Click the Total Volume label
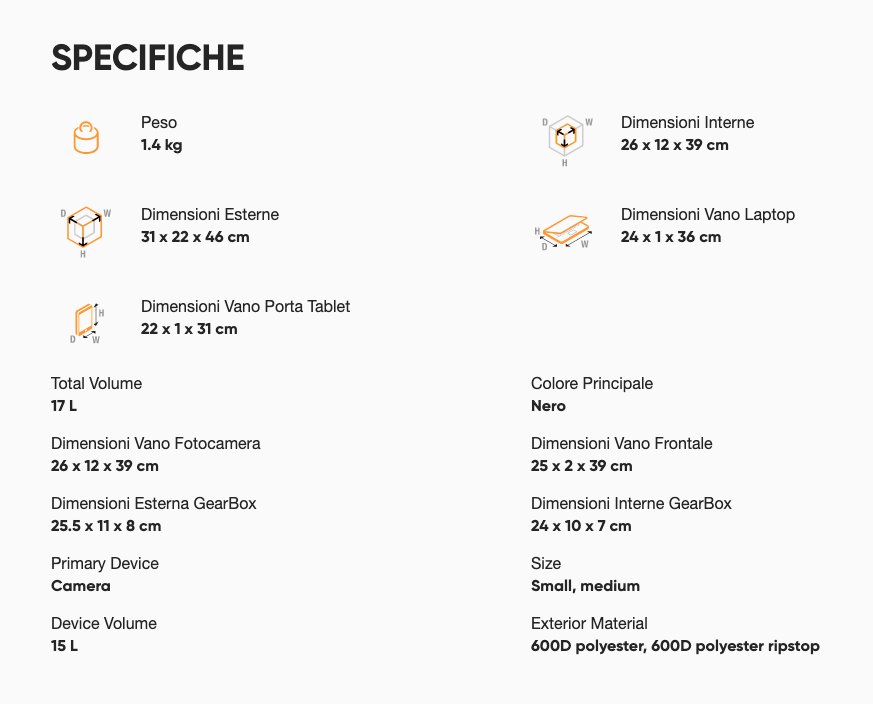 (96, 384)
